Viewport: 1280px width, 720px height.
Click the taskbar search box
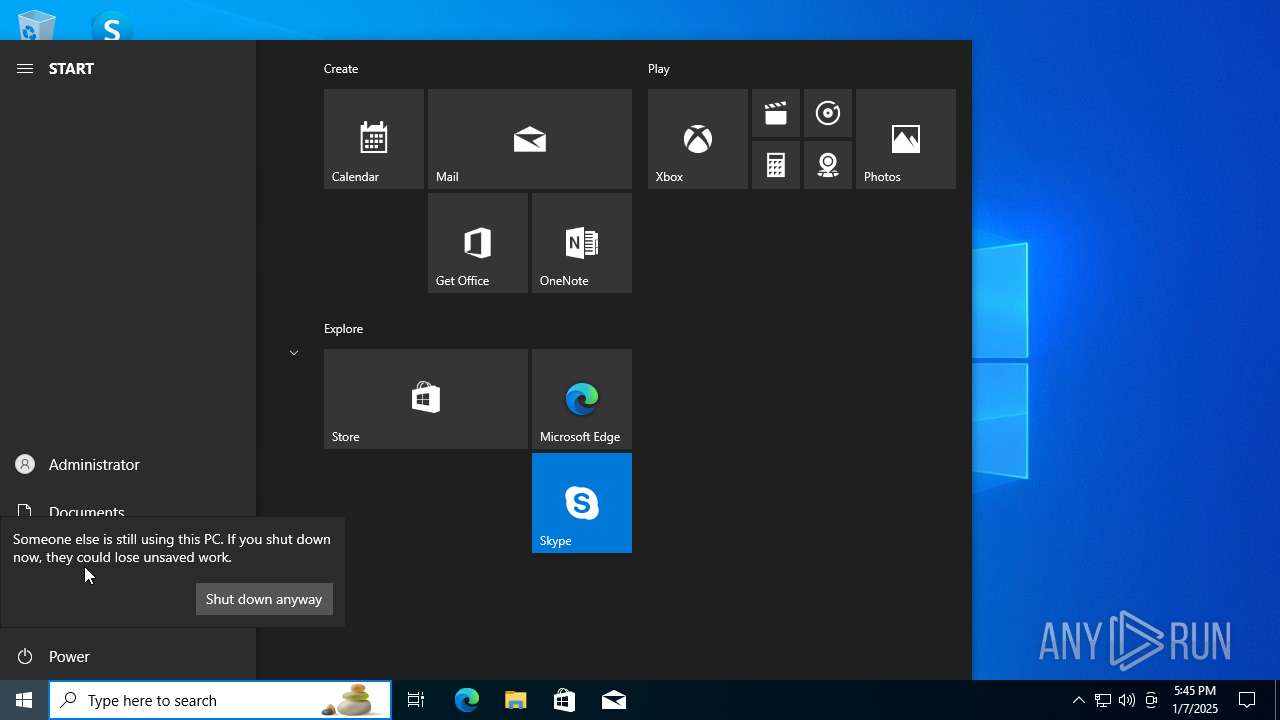click(220, 700)
